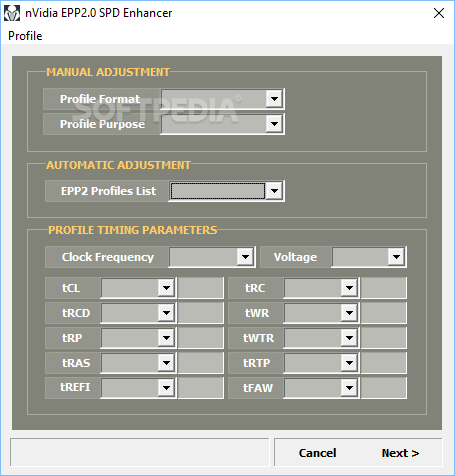Image resolution: width=455 pixels, height=476 pixels.
Task: Click the value field beside tRAS dropdown
Action: tap(201, 363)
